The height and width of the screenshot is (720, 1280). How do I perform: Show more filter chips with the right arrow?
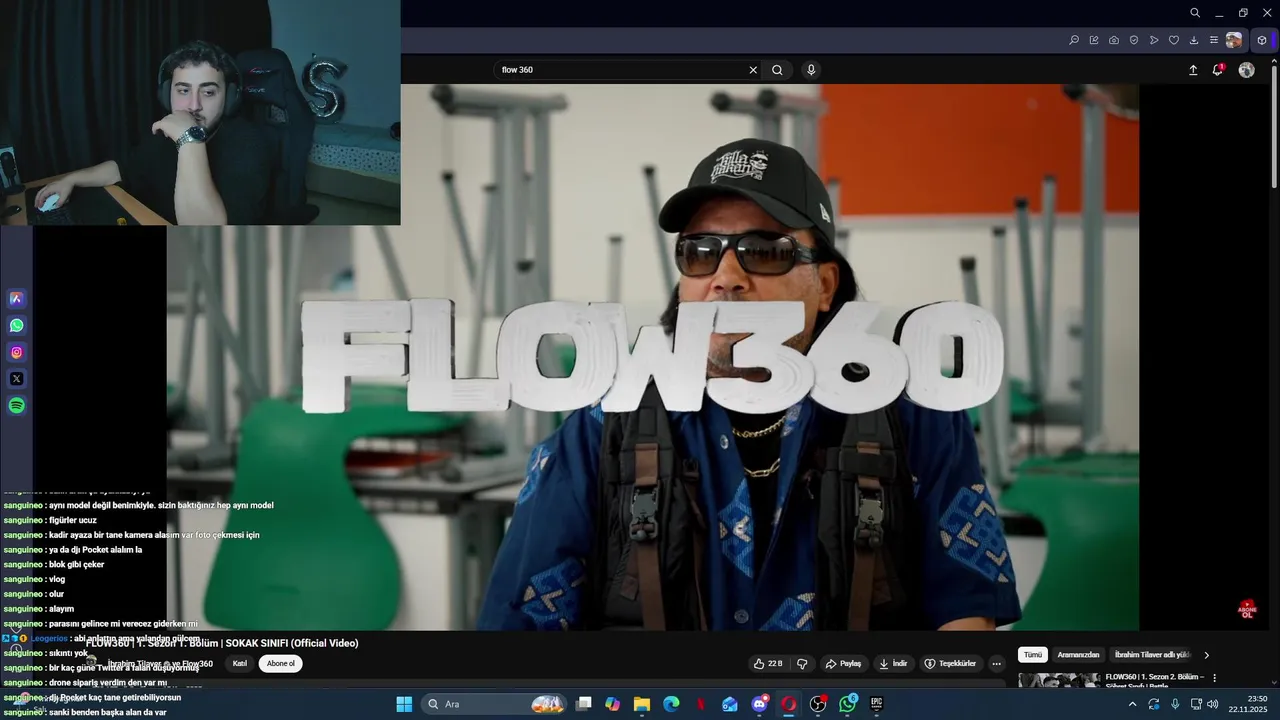[x=1206, y=655]
